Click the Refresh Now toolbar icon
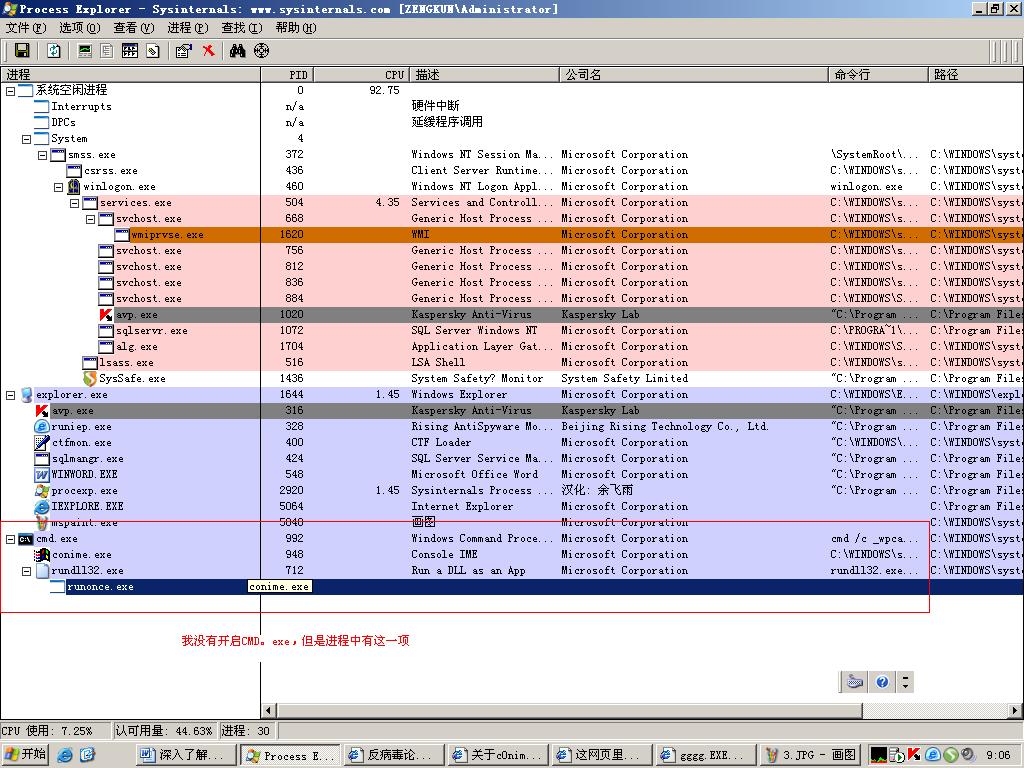Screen dimensions: 1024x768 coord(54,51)
